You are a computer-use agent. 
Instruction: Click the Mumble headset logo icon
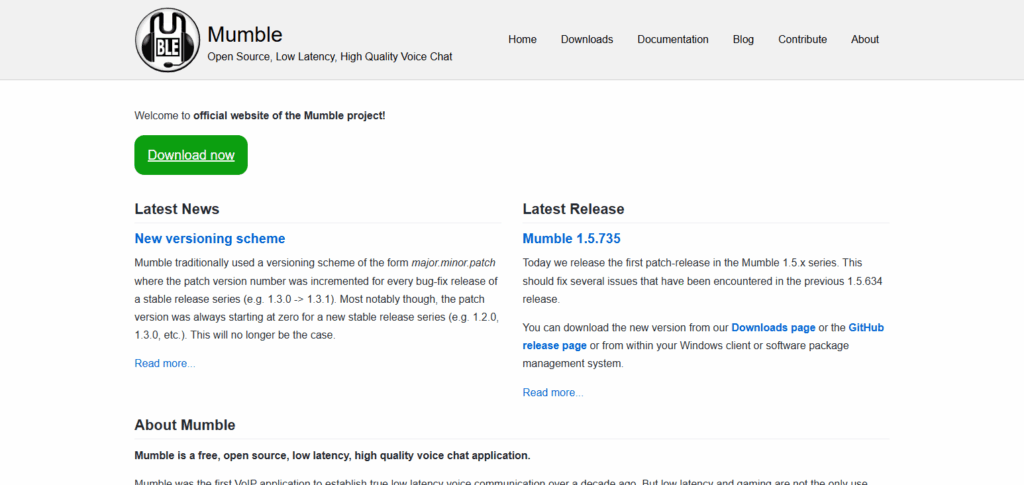pyautogui.click(x=168, y=40)
